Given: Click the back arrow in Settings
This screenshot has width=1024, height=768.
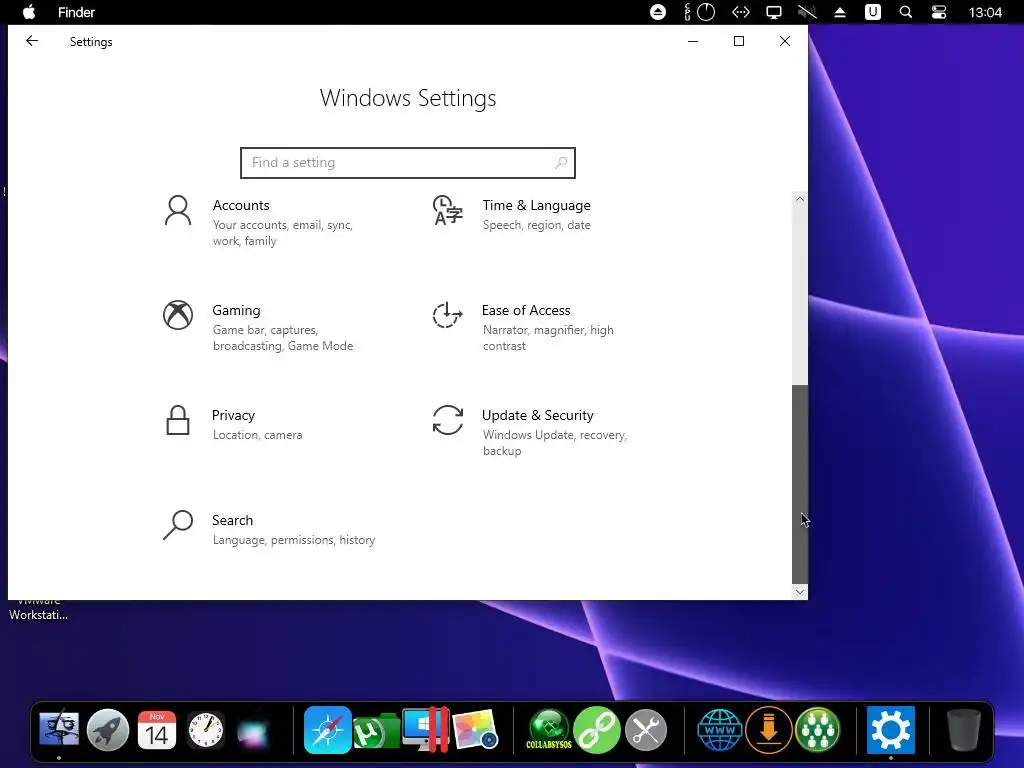Looking at the screenshot, I should pos(31,41).
